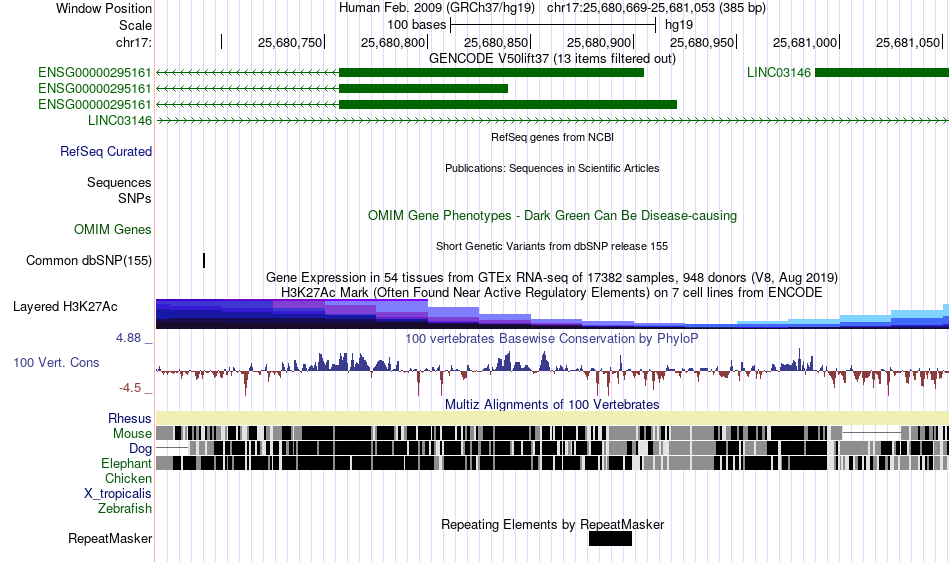Open 100 vertebrates Basewise Conservation title
Screen dimensions: 950x562
552,339
